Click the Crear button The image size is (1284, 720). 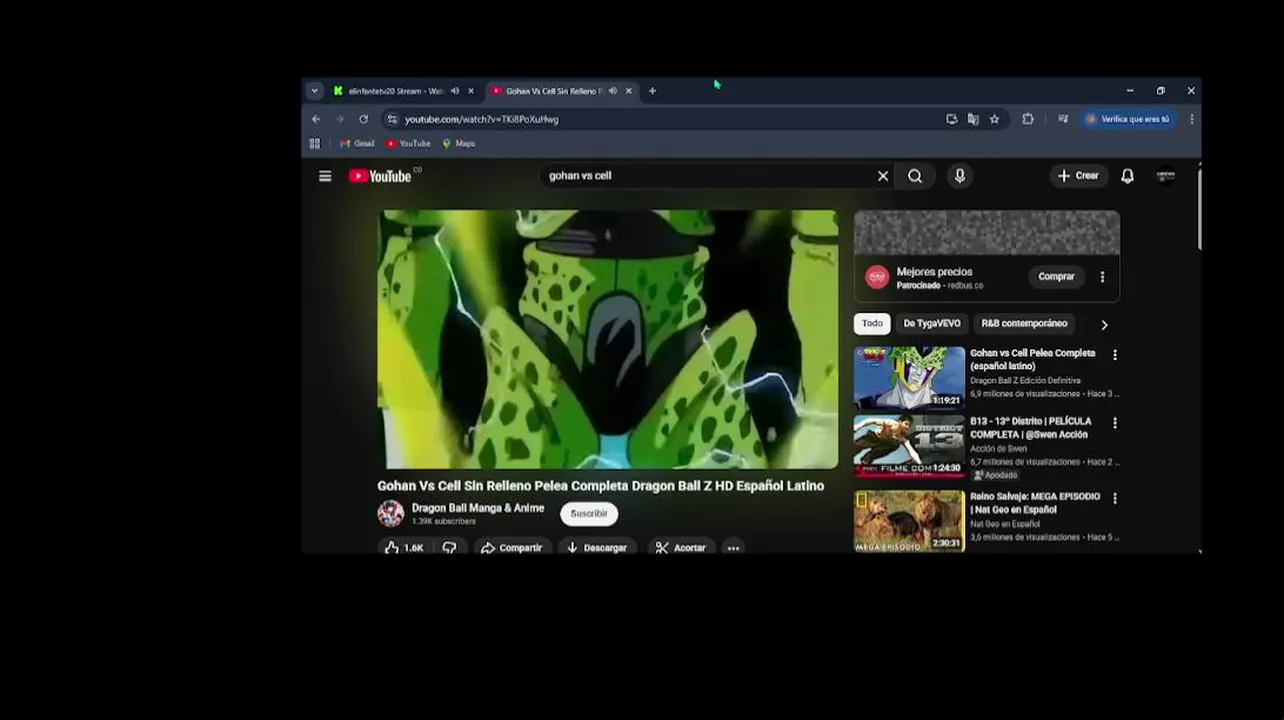pyautogui.click(x=1078, y=176)
